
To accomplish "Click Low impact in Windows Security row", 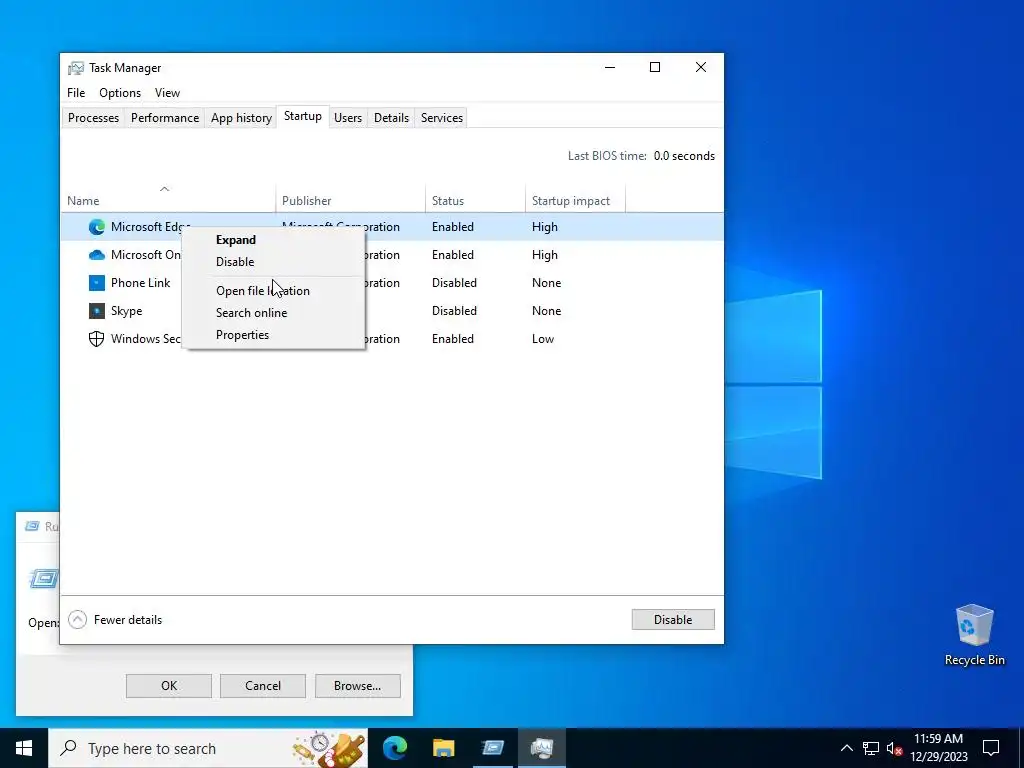I will pyautogui.click(x=543, y=339).
